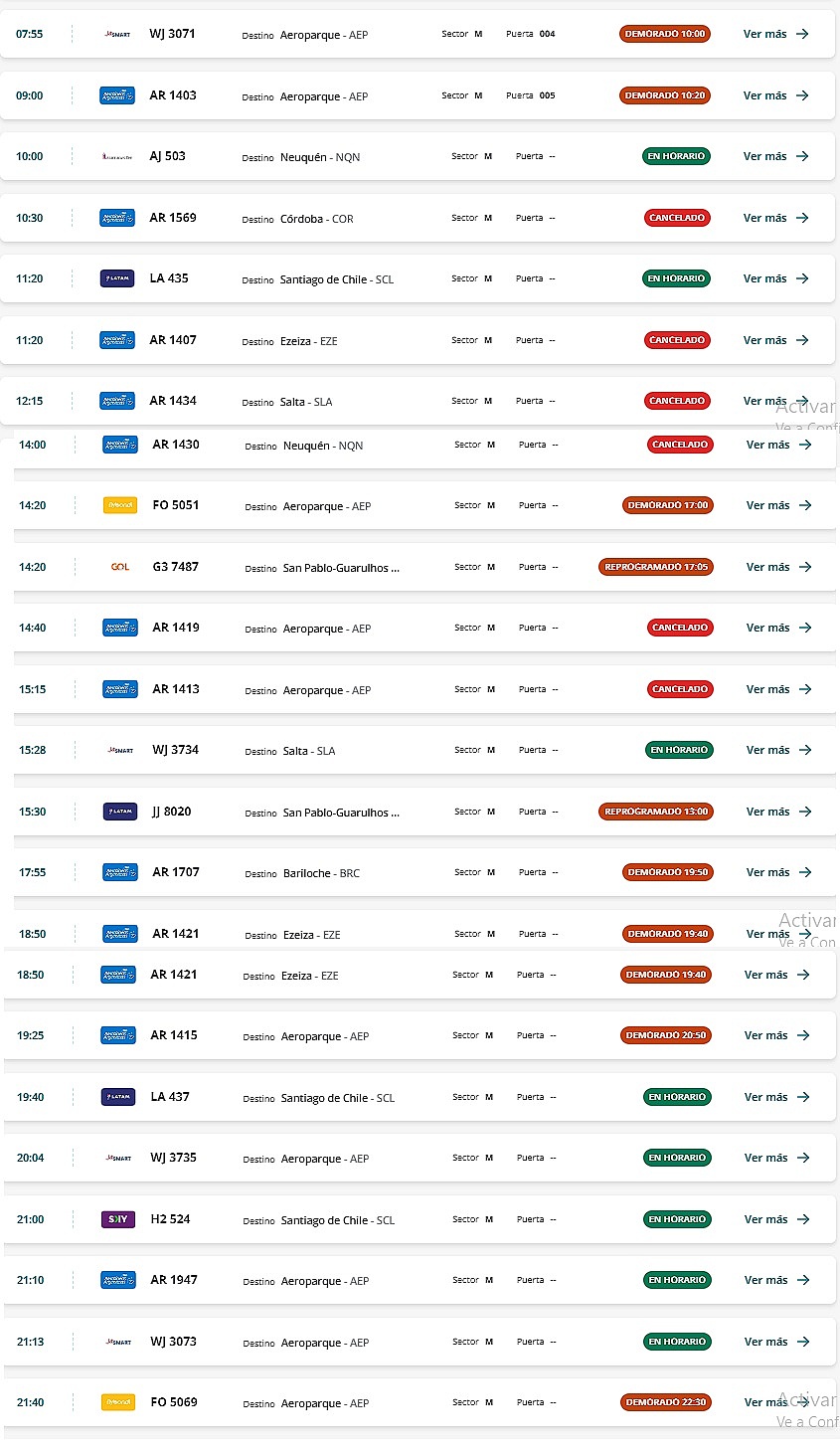This screenshot has width=840, height=1453.
Task: Click the 'Demorado 22:30' badge on FO 5069
Action: coord(666,1403)
